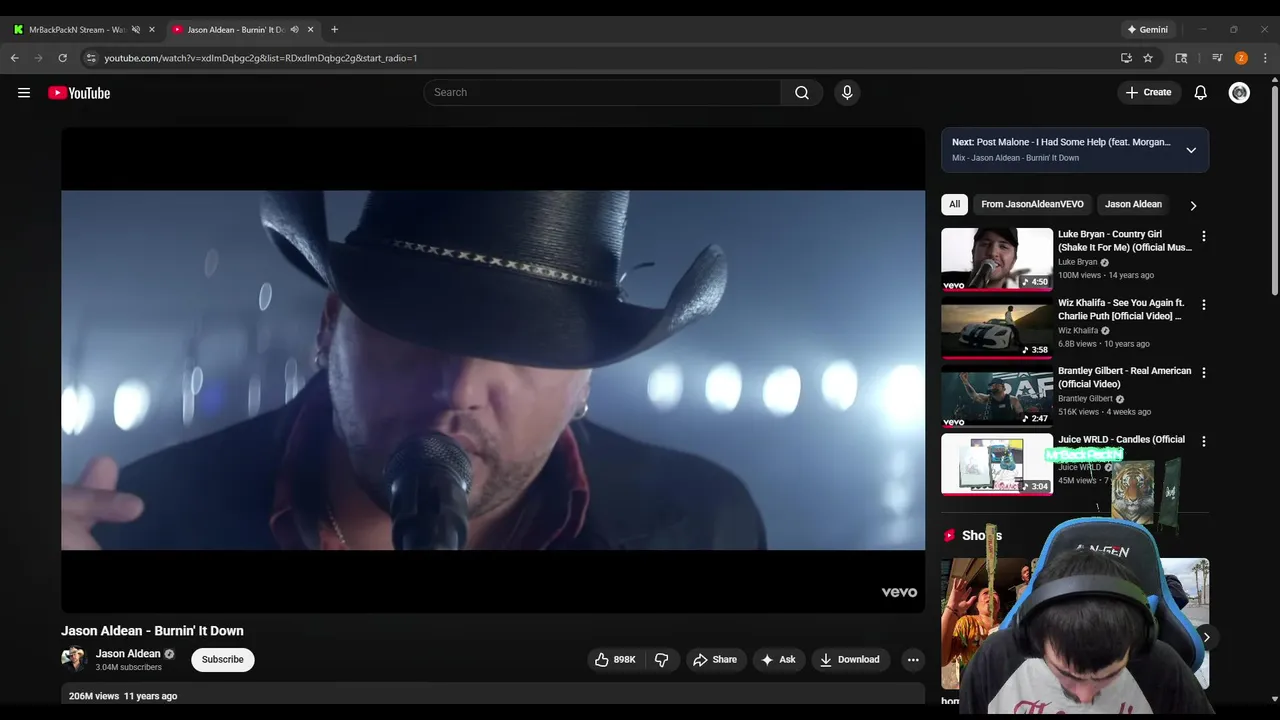This screenshot has height=720, width=1280.
Task: Mute the Jason Aldean tab audio
Action: click(x=294, y=30)
